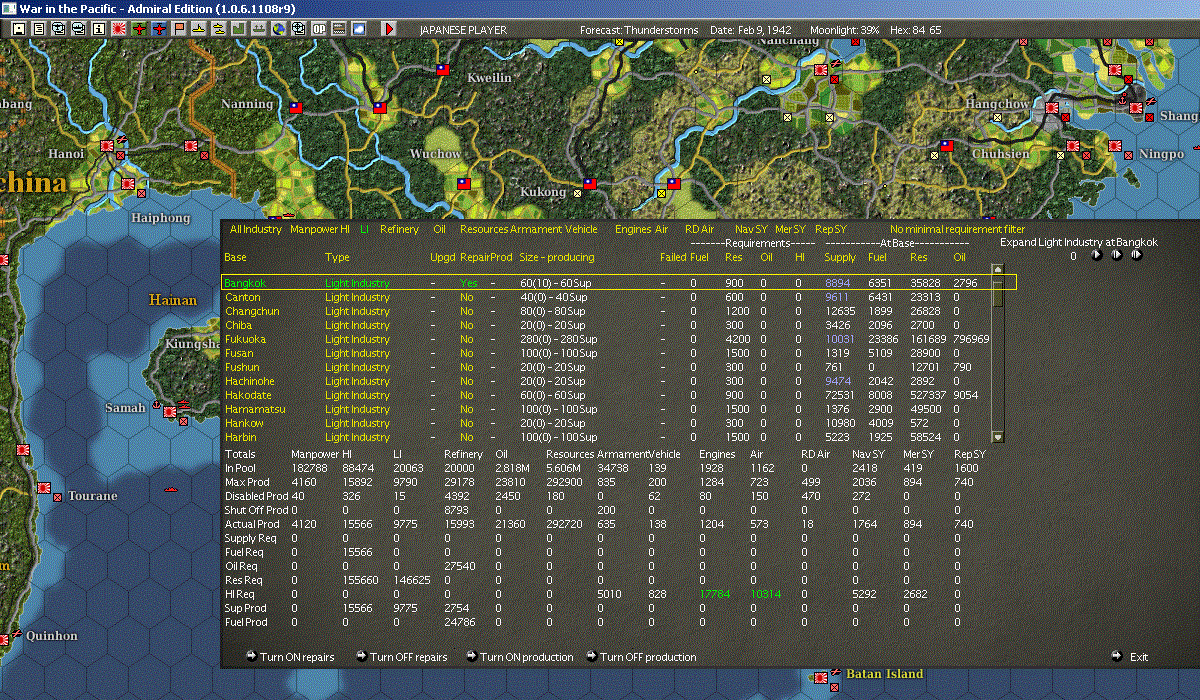Toggle Bangkok repair status 'Yes'
Screen dimensions: 1200x700
(x=467, y=284)
